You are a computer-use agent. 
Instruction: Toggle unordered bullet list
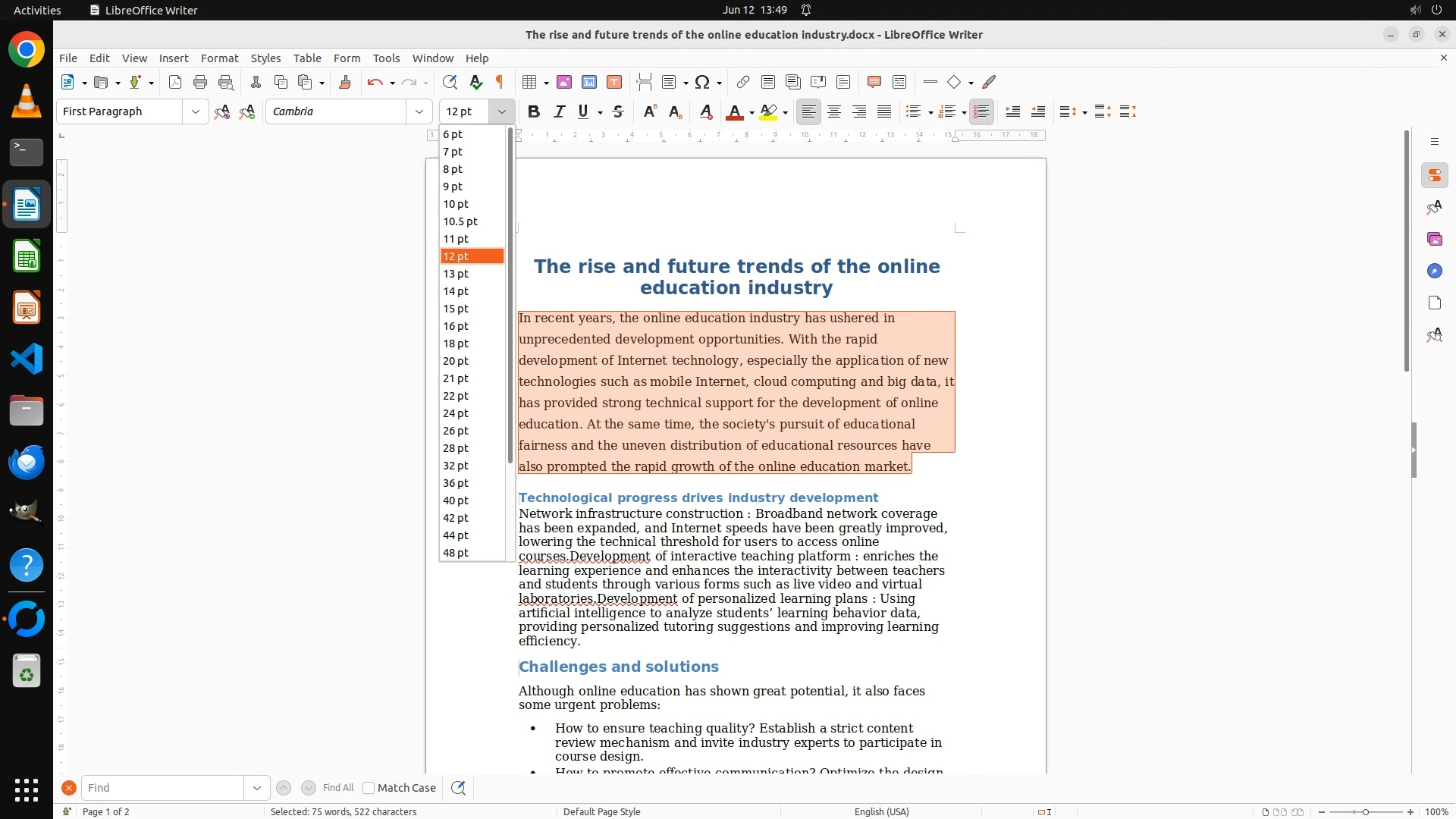(912, 111)
